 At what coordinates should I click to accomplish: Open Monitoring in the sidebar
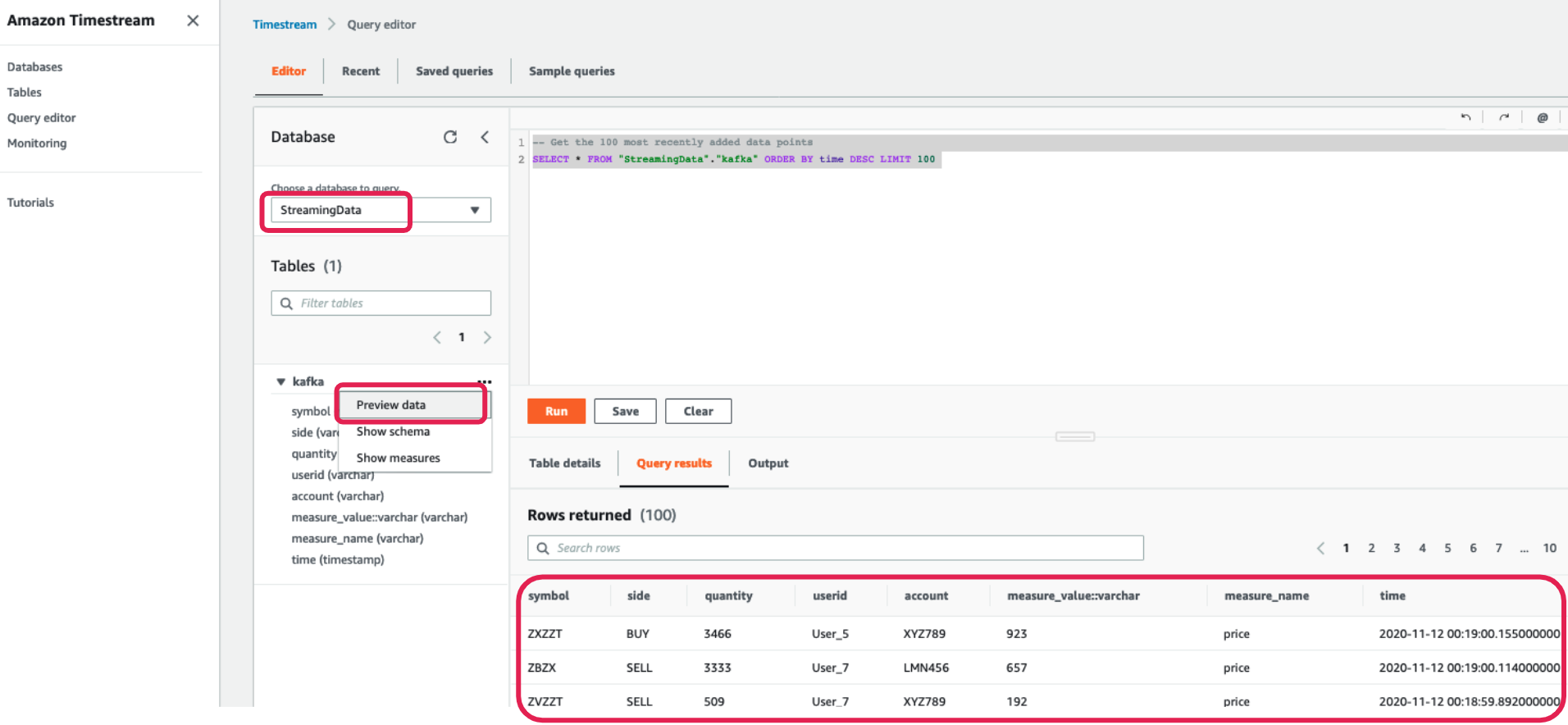point(37,143)
